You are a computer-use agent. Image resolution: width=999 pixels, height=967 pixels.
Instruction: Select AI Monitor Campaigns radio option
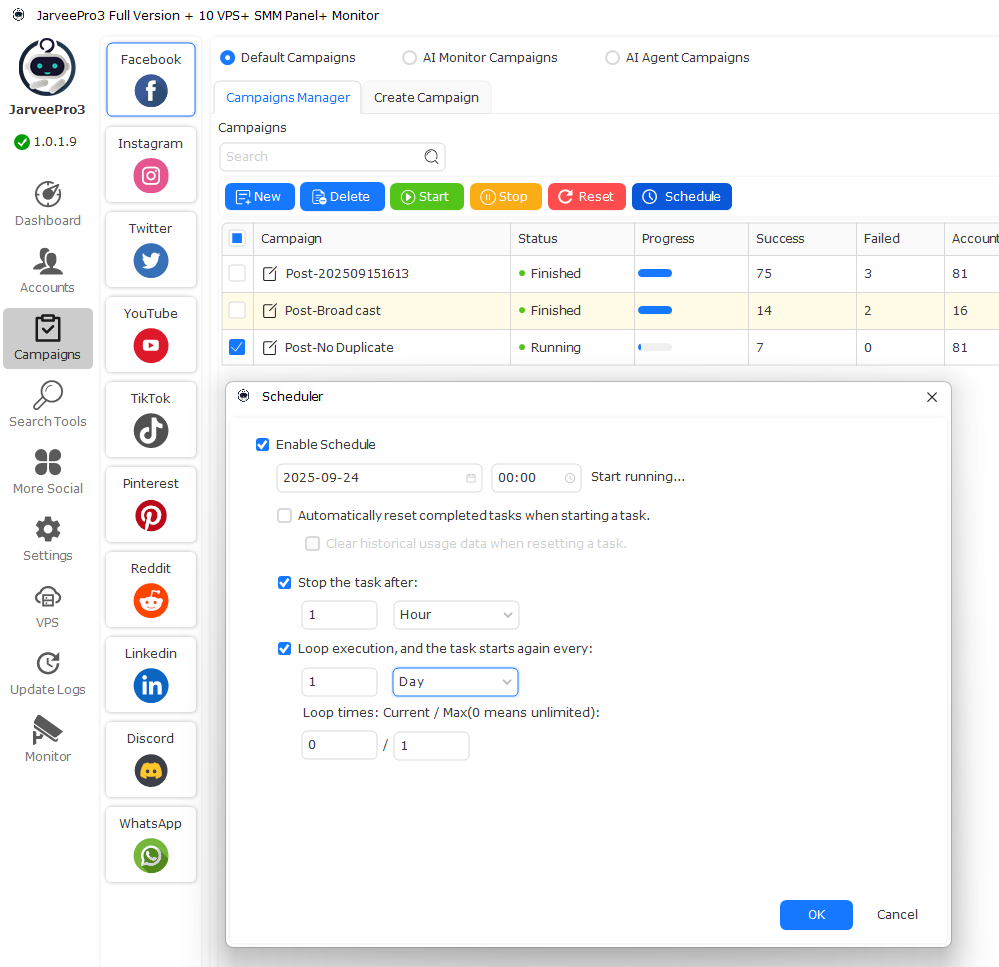tap(410, 58)
